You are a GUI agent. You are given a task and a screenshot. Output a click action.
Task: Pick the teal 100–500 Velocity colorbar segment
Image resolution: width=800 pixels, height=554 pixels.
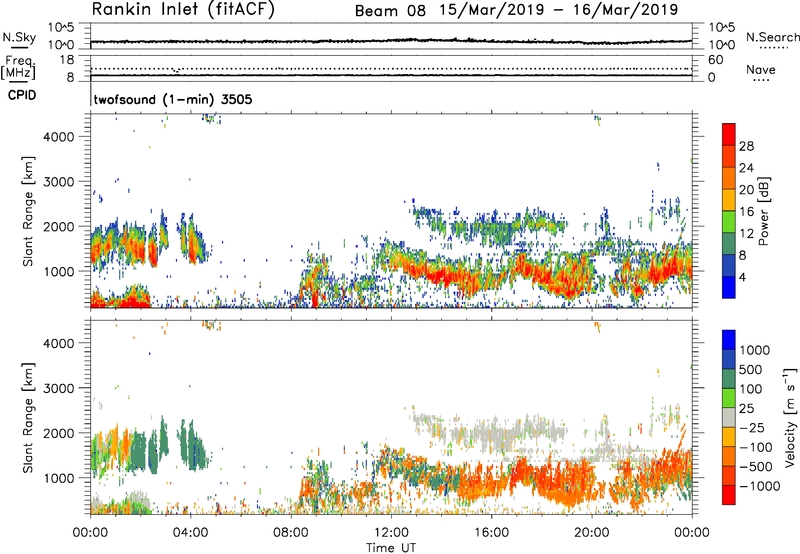(x=729, y=379)
